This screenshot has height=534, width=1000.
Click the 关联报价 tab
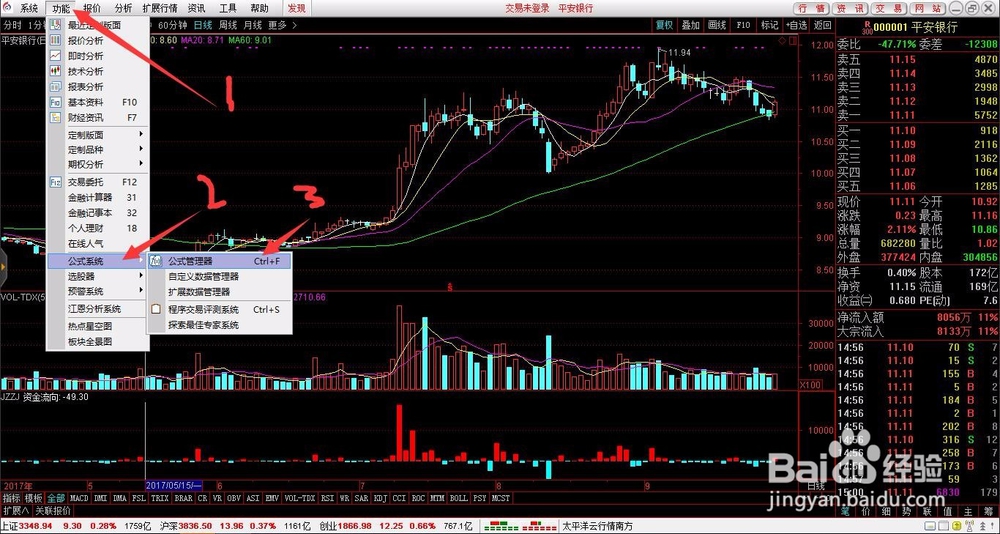click(x=53, y=511)
